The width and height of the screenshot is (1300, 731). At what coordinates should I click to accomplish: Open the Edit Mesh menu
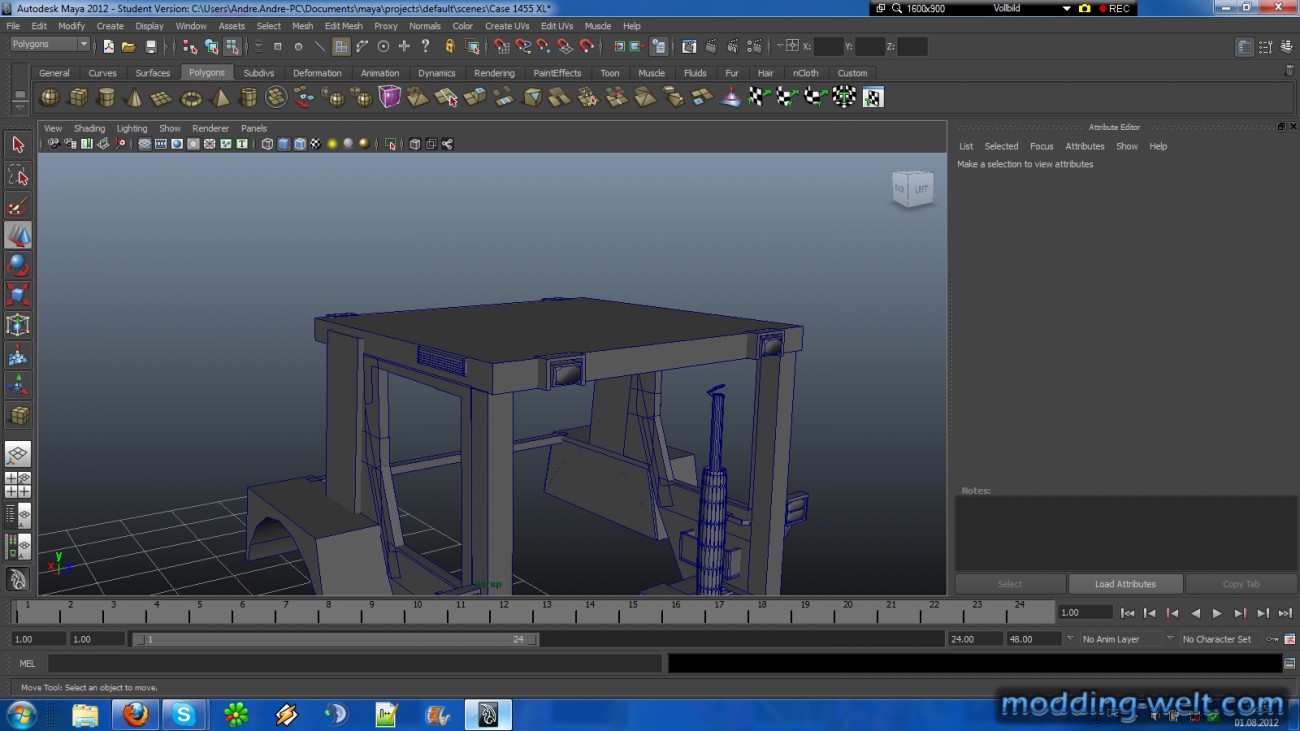343,26
